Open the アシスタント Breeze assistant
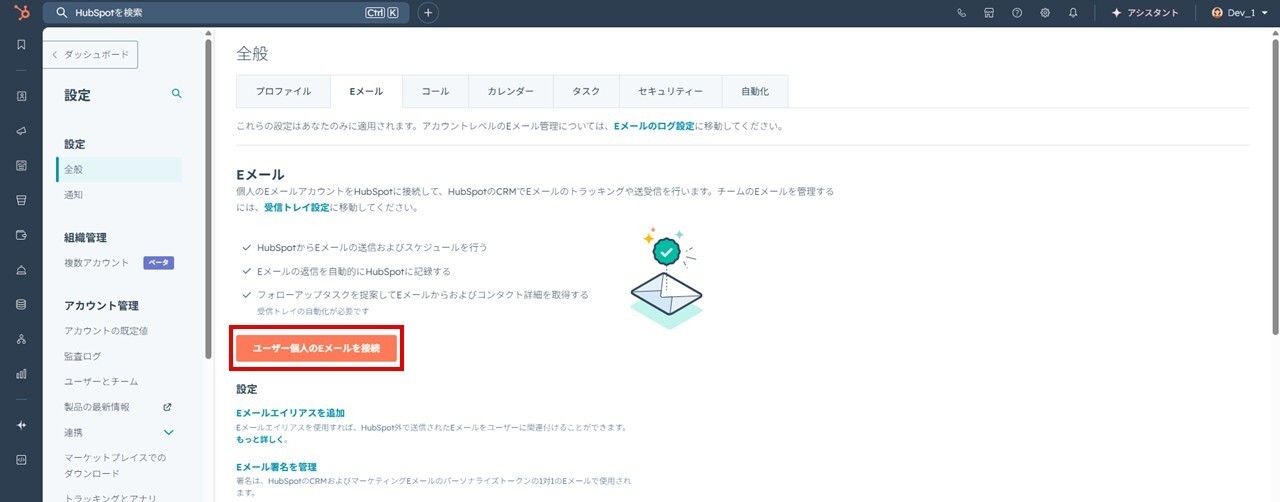 [x=1145, y=13]
